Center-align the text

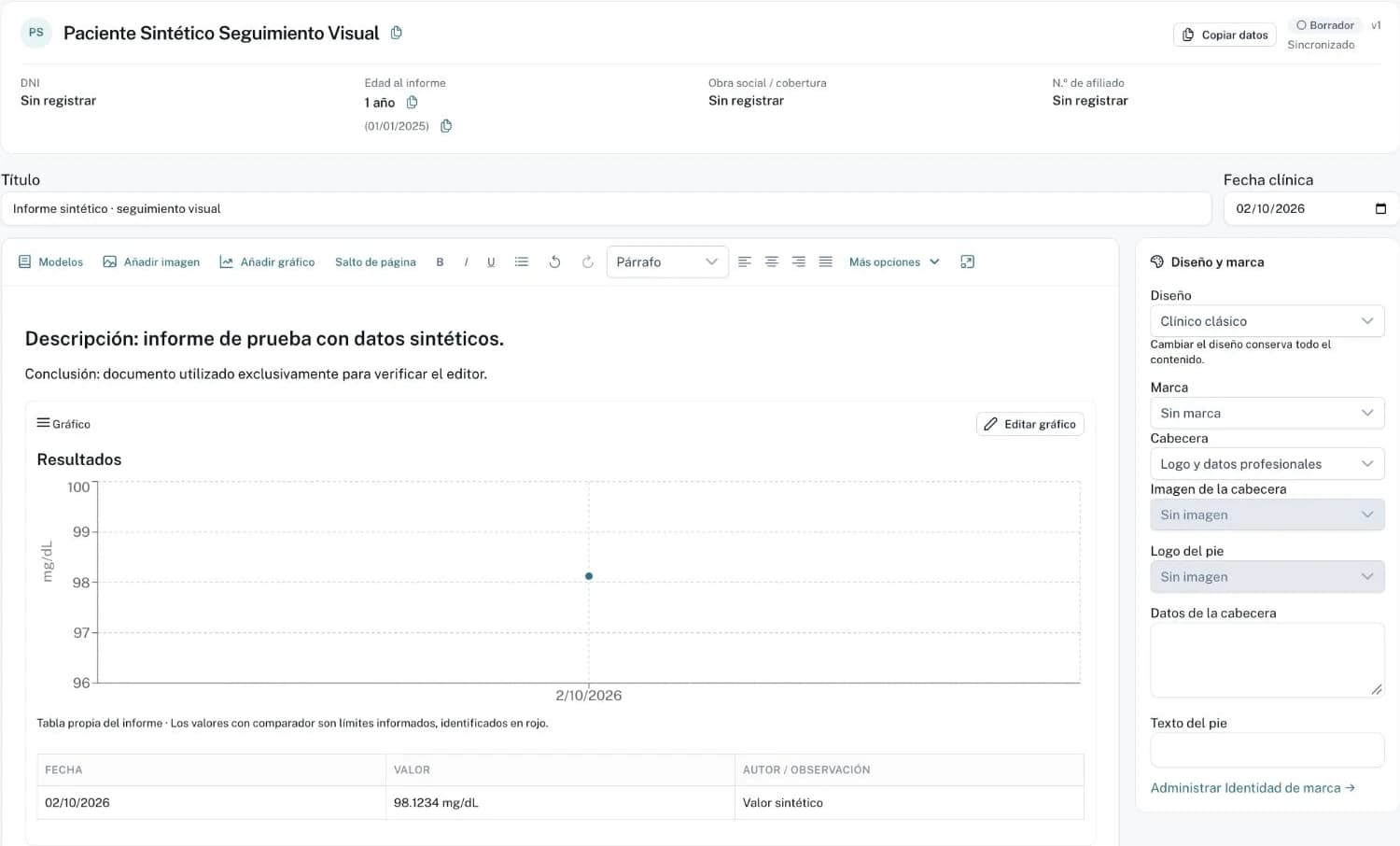(x=772, y=262)
